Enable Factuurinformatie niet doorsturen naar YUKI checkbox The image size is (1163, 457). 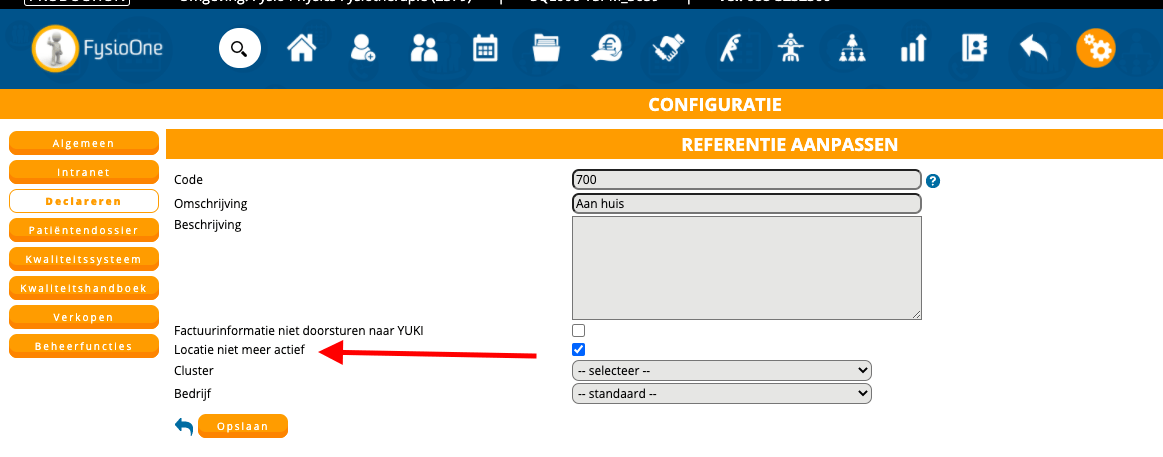point(578,330)
